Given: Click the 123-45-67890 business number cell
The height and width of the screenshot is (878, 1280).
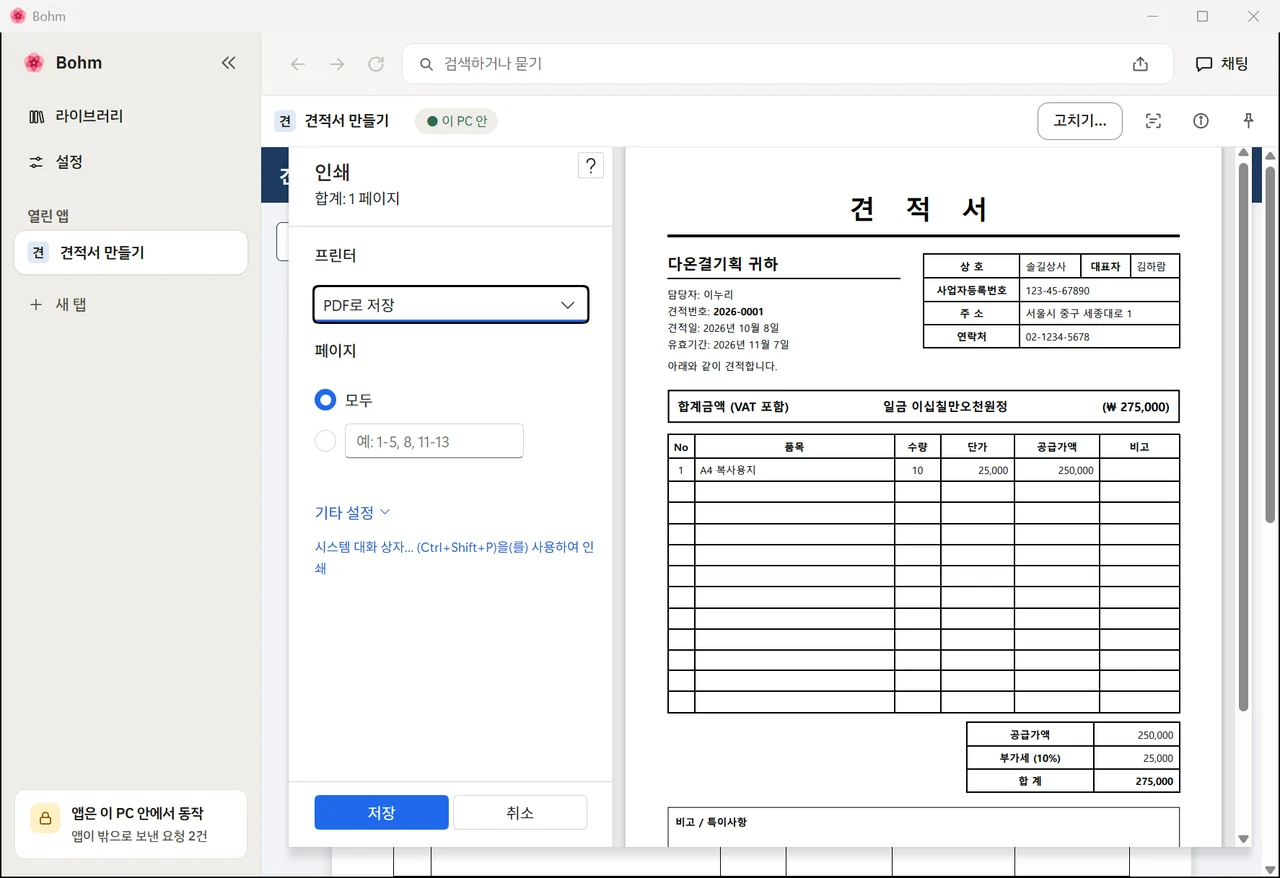Looking at the screenshot, I should [x=1099, y=290].
